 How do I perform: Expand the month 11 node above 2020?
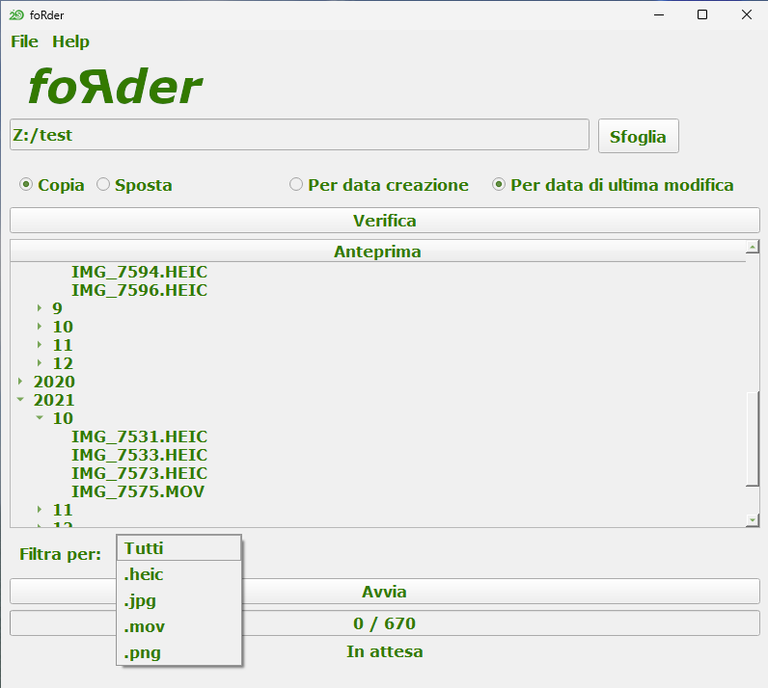point(39,345)
